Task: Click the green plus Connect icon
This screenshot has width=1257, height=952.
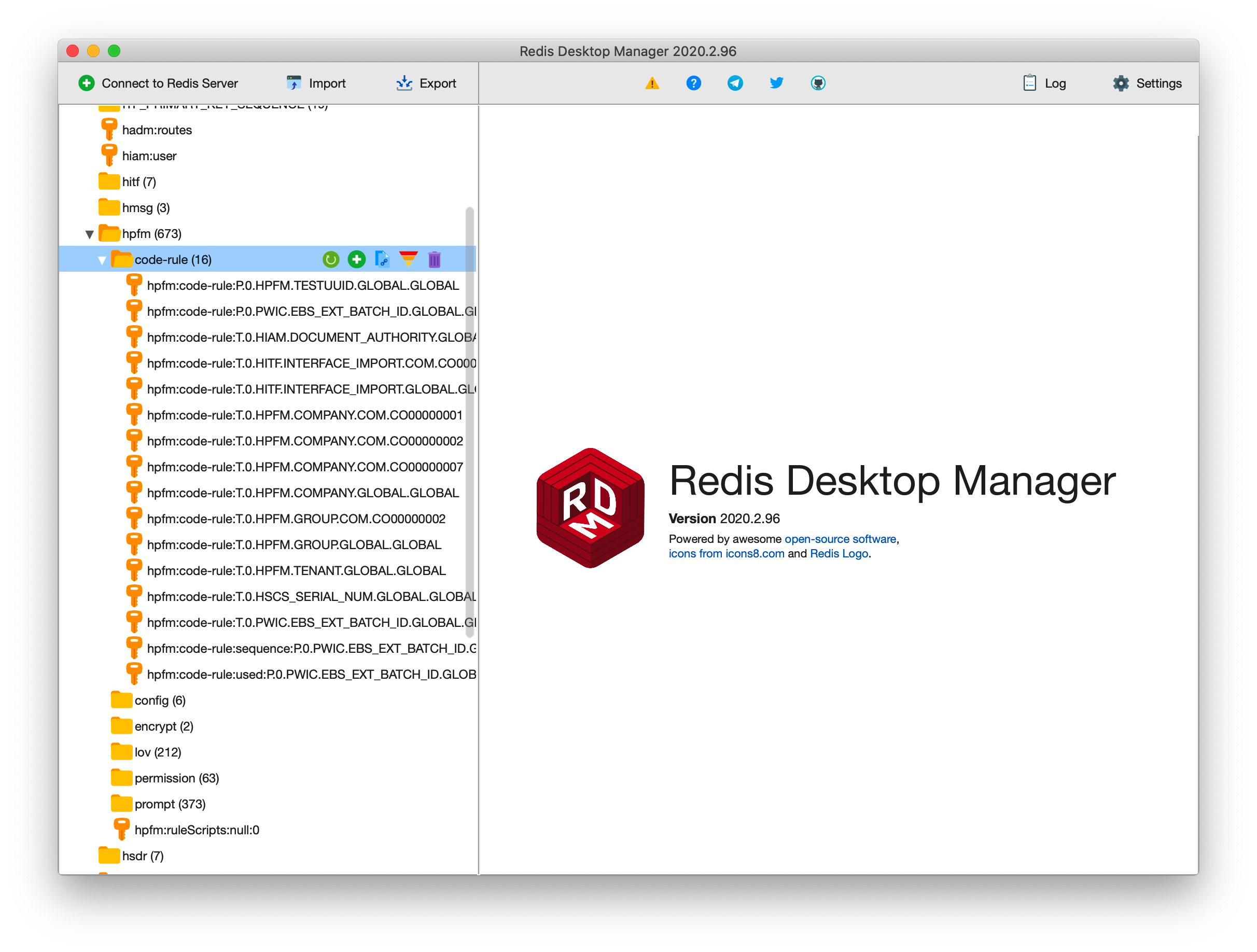Action: coord(87,83)
